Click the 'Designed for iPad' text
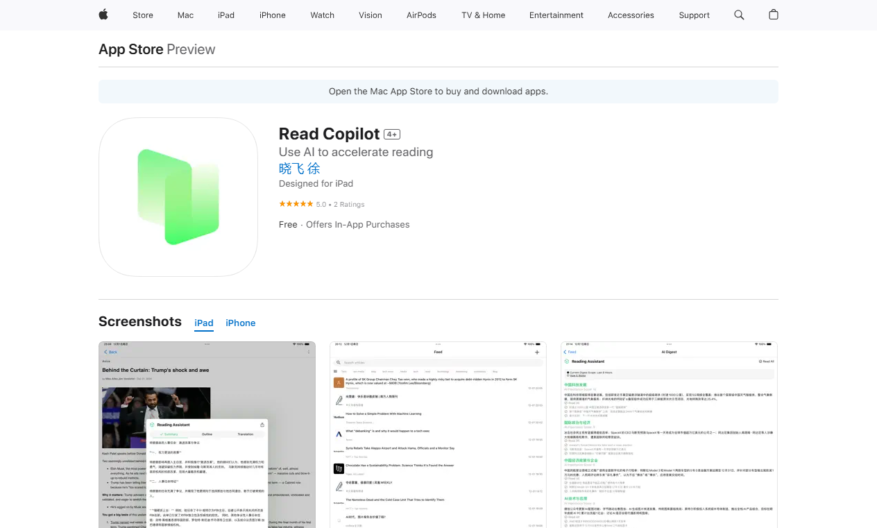The width and height of the screenshot is (877, 528). 316,183
